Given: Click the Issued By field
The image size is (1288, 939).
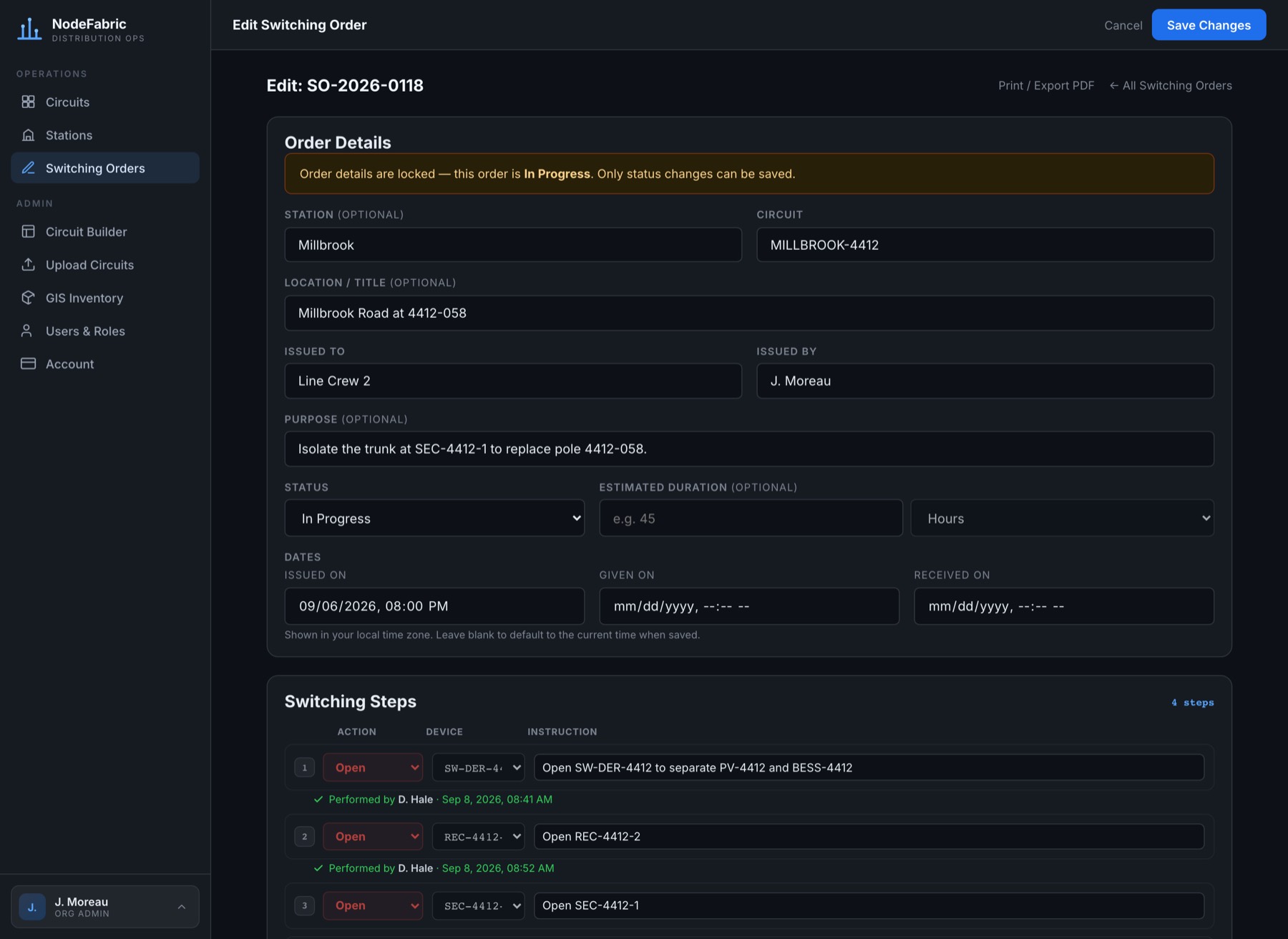Looking at the screenshot, I should (x=985, y=381).
